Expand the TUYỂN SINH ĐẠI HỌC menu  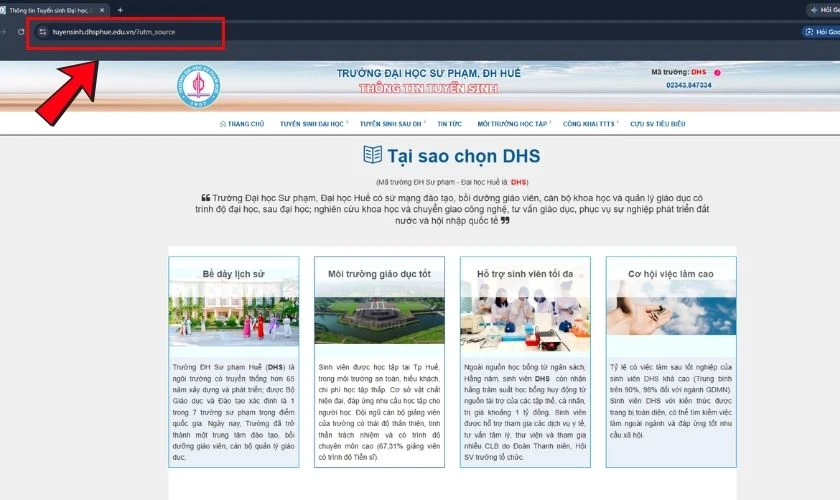coord(314,124)
